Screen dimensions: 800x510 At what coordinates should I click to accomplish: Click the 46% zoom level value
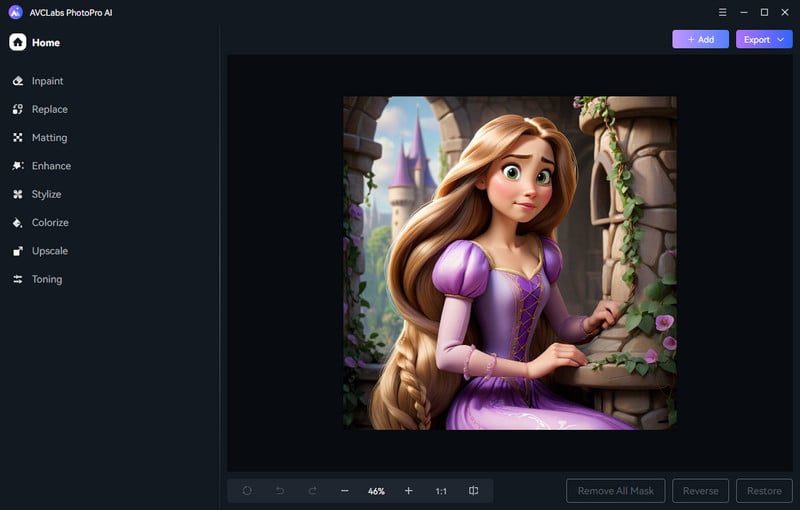point(377,491)
